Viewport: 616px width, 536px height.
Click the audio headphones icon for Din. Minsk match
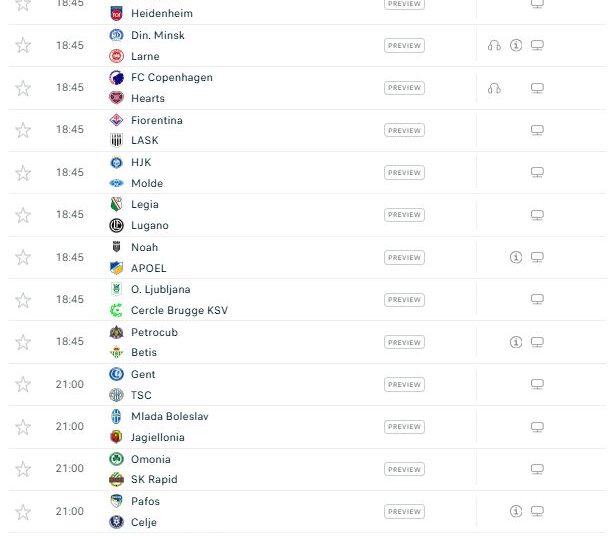point(494,46)
